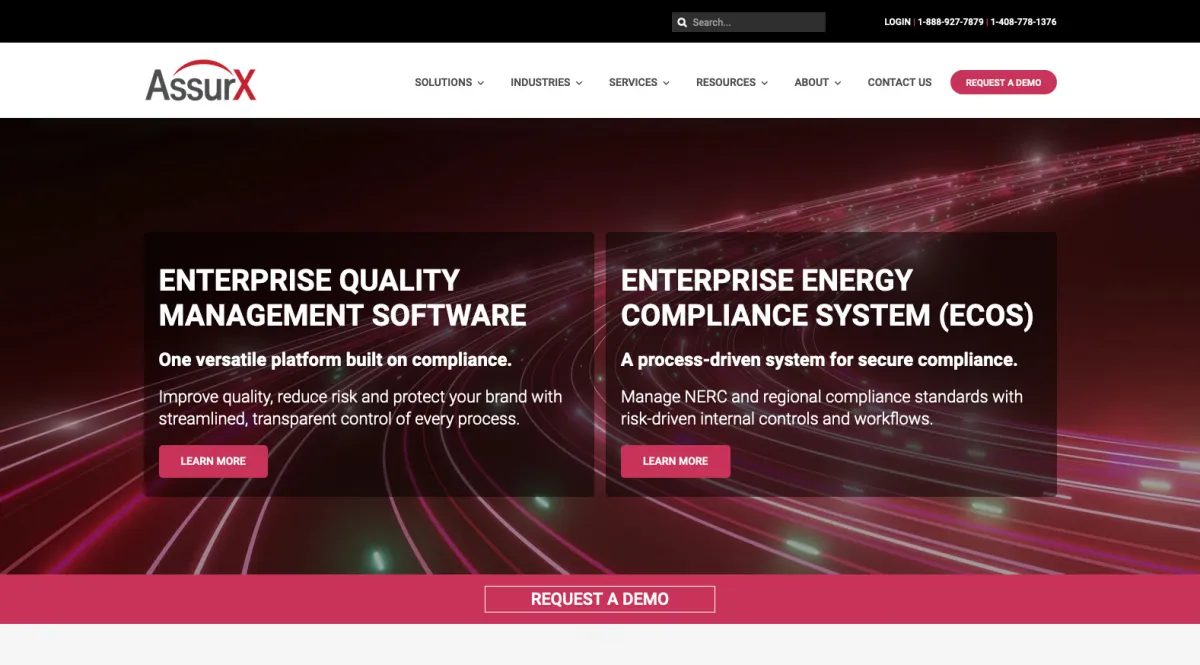
Task: Click text 'One versatile platform built on compliance.'
Action: [x=335, y=359]
